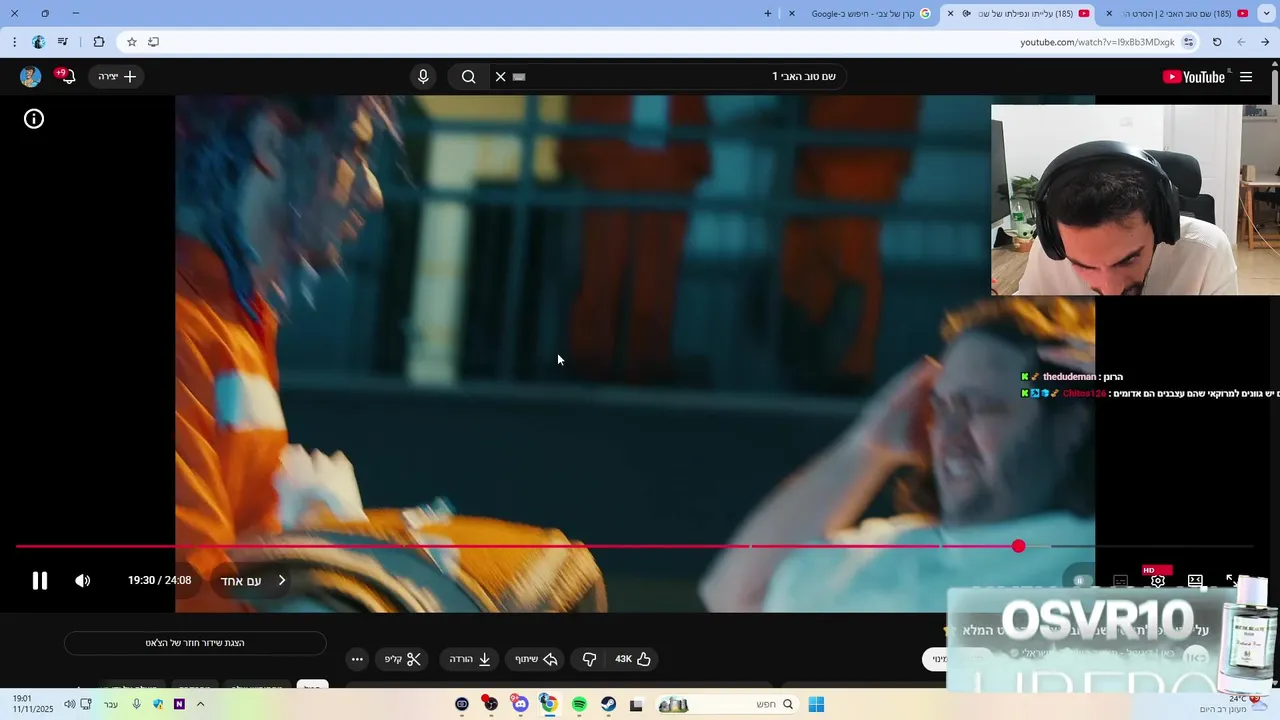Enter full screen mode
This screenshot has width=1280, height=720.
click(x=1233, y=580)
